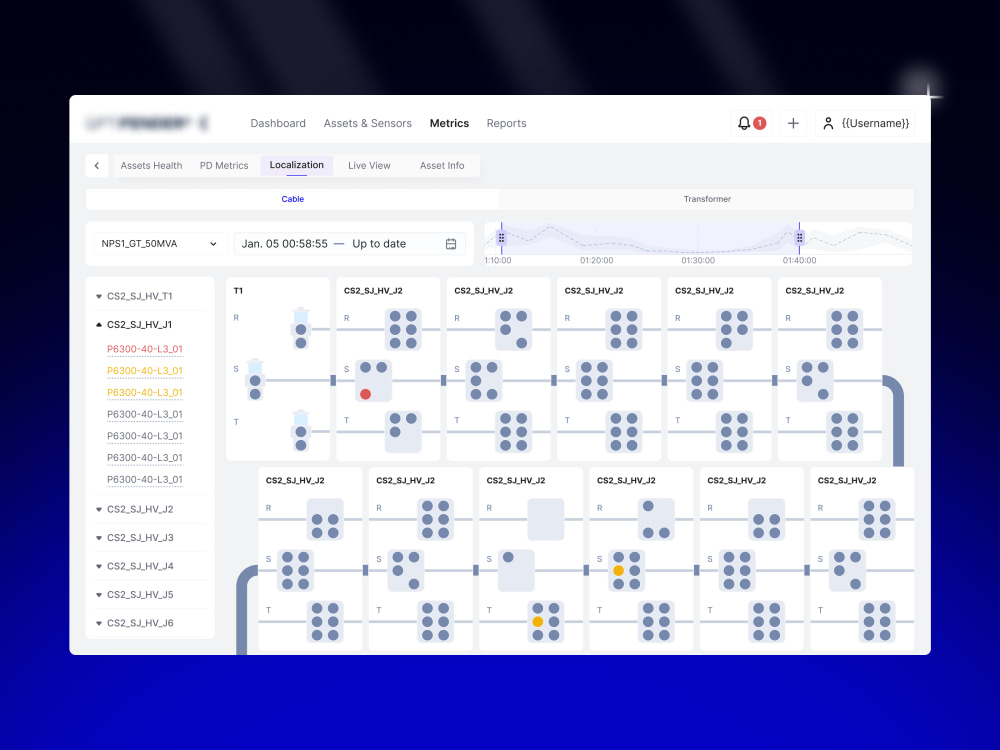Open the Dashboard menu
The image size is (1000, 750).
point(277,123)
